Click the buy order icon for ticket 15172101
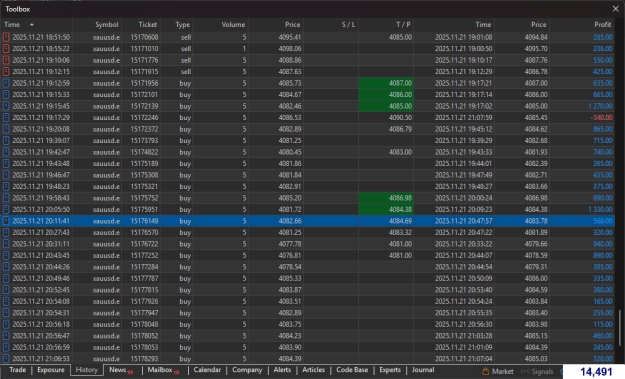The height and width of the screenshot is (379, 625). pos(6,94)
